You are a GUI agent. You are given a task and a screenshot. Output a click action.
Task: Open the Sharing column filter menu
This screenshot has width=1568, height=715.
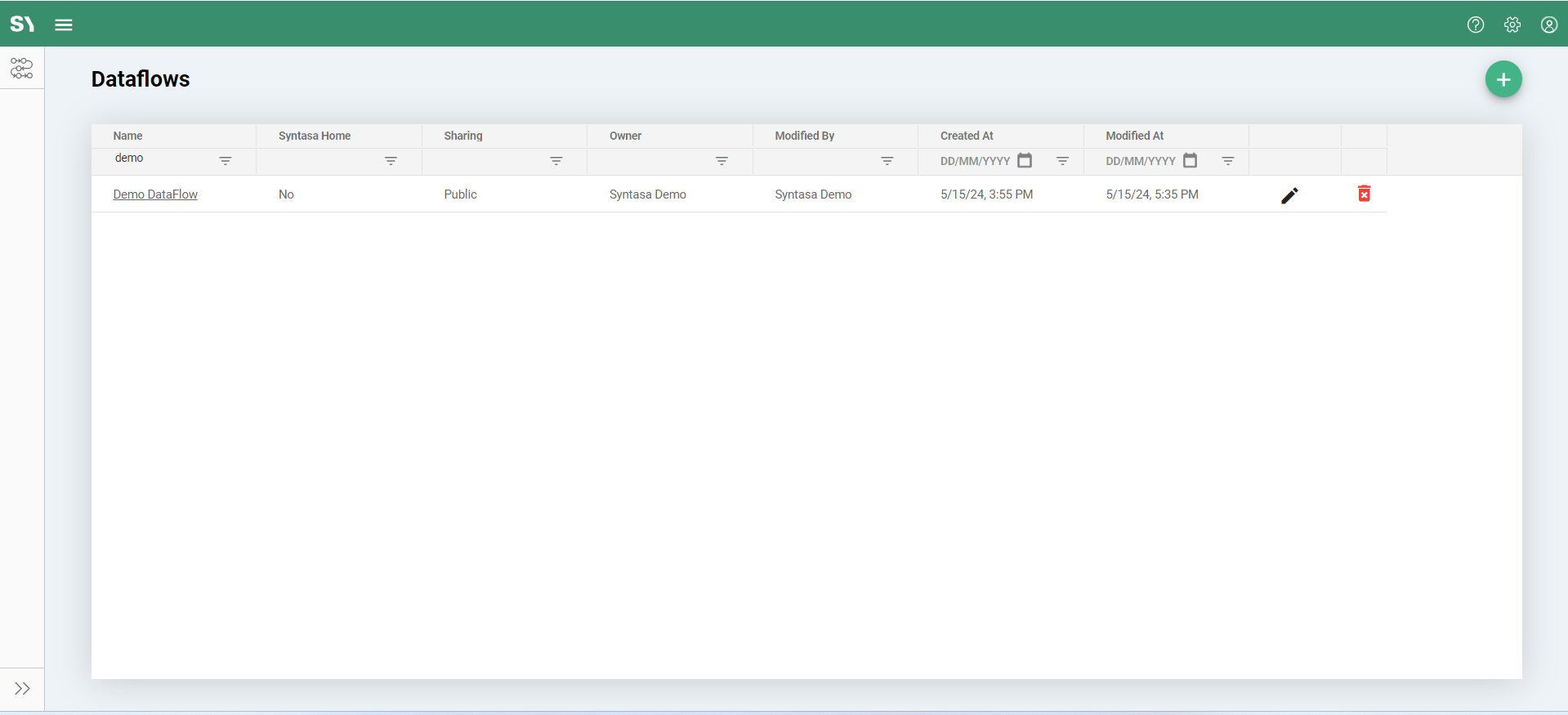[x=556, y=161]
